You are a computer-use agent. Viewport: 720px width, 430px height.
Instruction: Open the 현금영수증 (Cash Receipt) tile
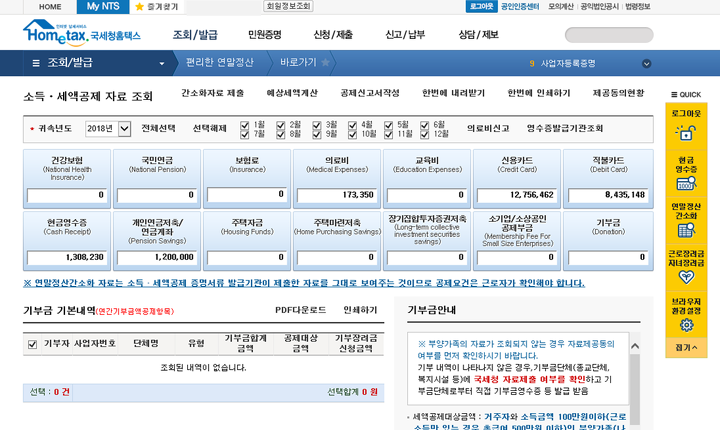point(67,241)
